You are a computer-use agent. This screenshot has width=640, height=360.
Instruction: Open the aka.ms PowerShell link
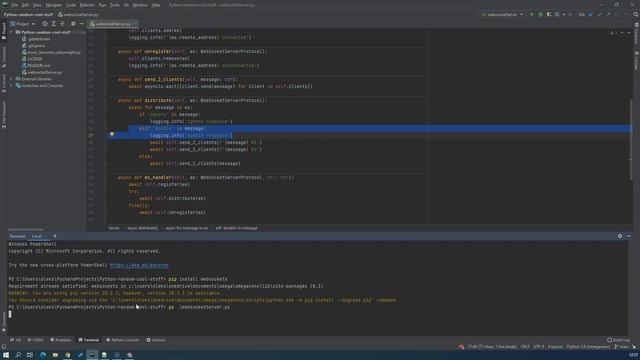(x=139, y=265)
